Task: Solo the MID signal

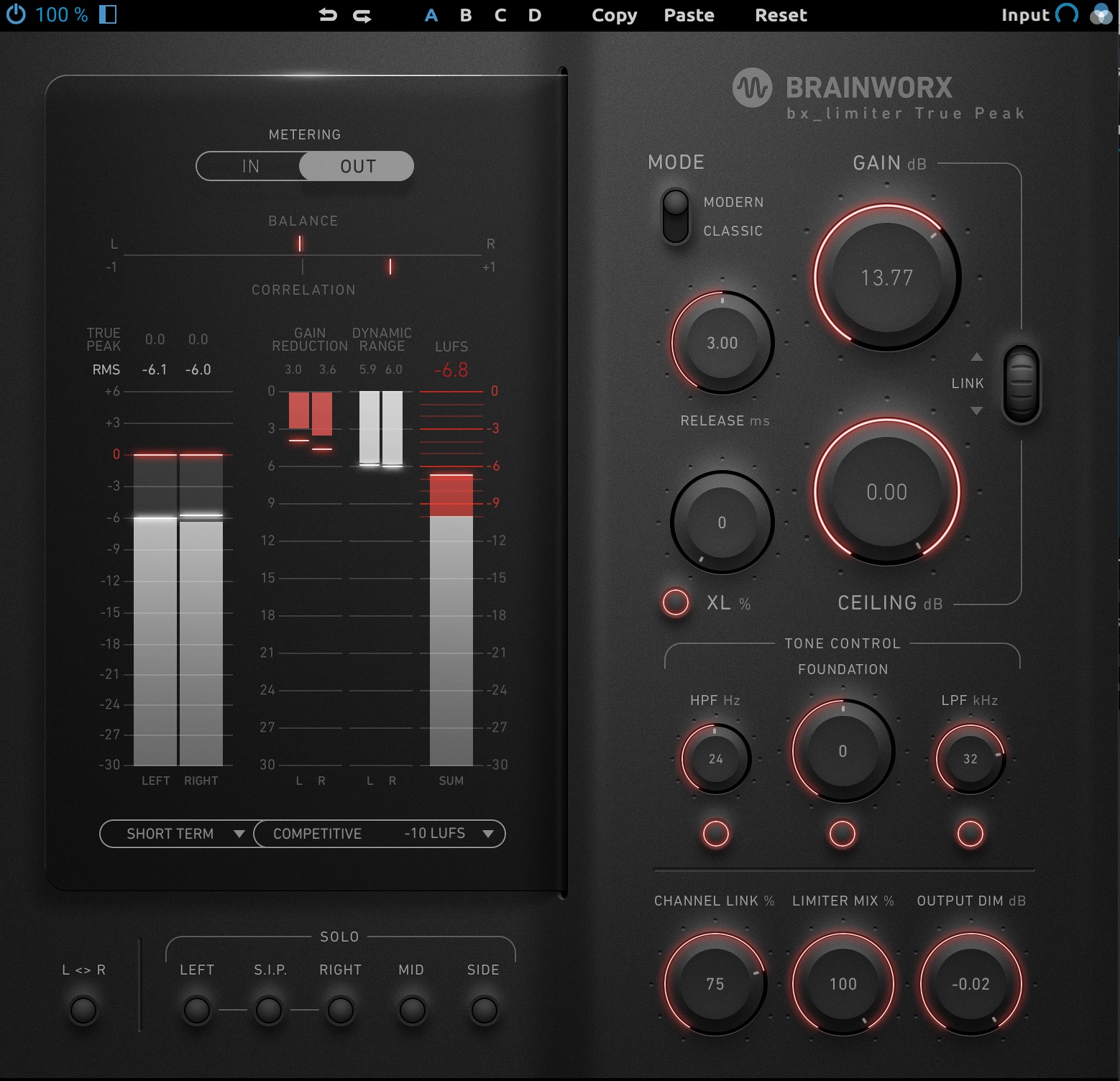Action: pos(412,1010)
